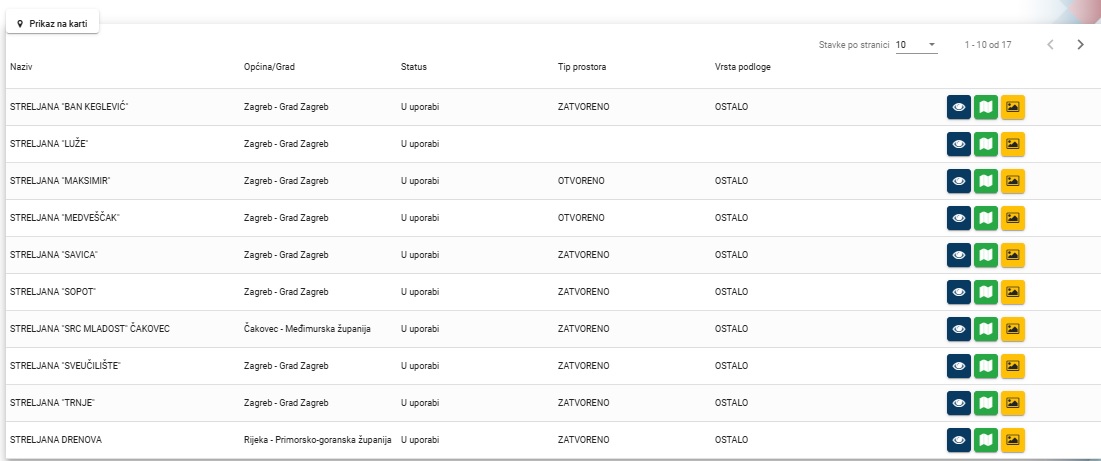This screenshot has width=1101, height=461.
Task: Open photo icon for STRELJANA "SOPOT"
Action: point(1013,292)
